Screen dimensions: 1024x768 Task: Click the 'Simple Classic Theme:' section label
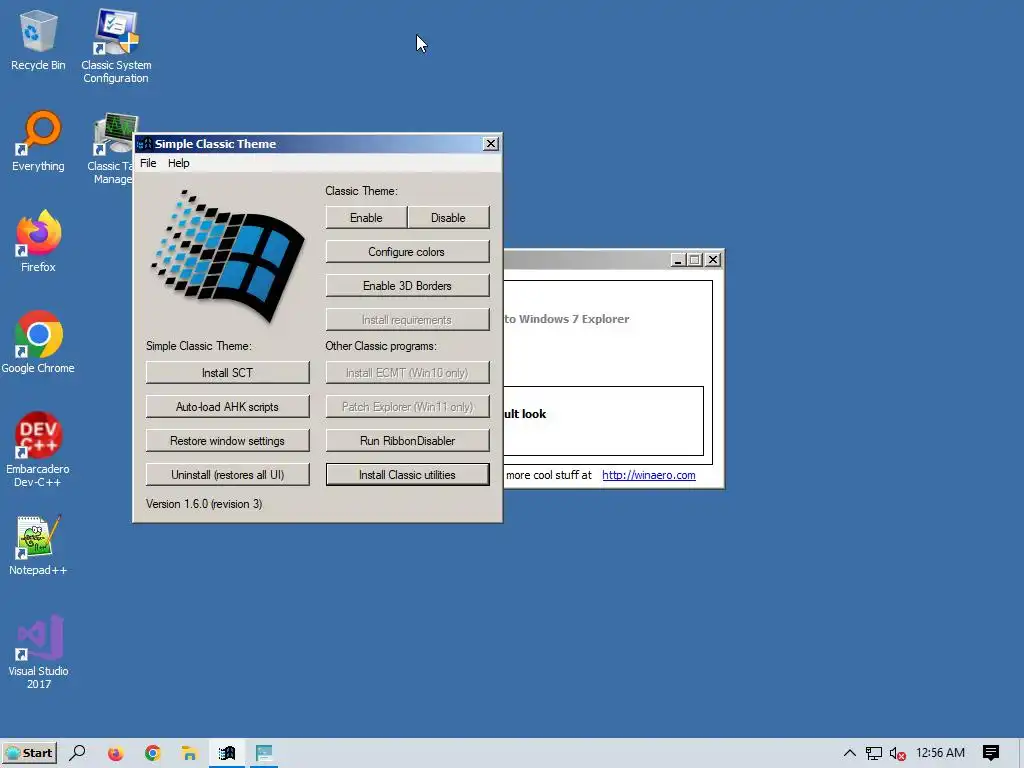click(x=199, y=345)
